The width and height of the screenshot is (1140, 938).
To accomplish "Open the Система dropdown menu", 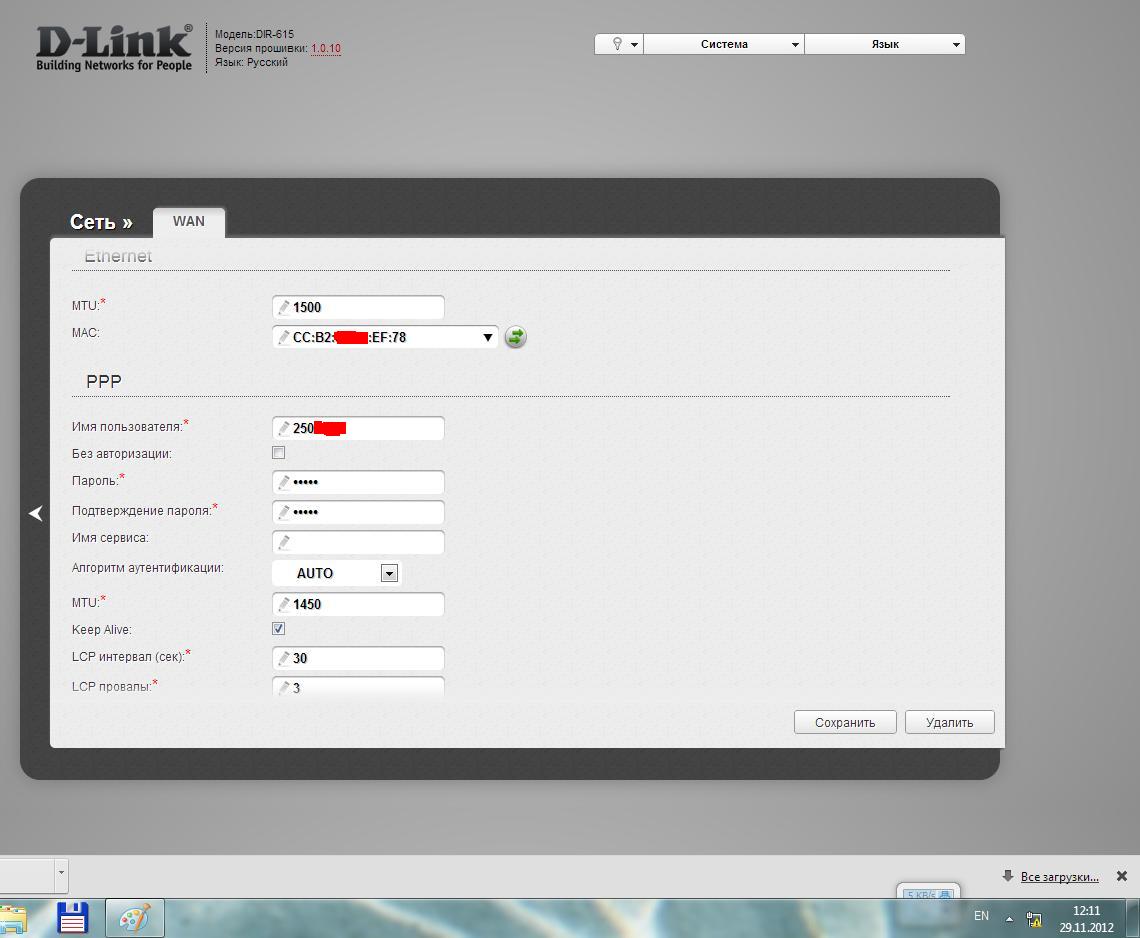I will (x=724, y=44).
